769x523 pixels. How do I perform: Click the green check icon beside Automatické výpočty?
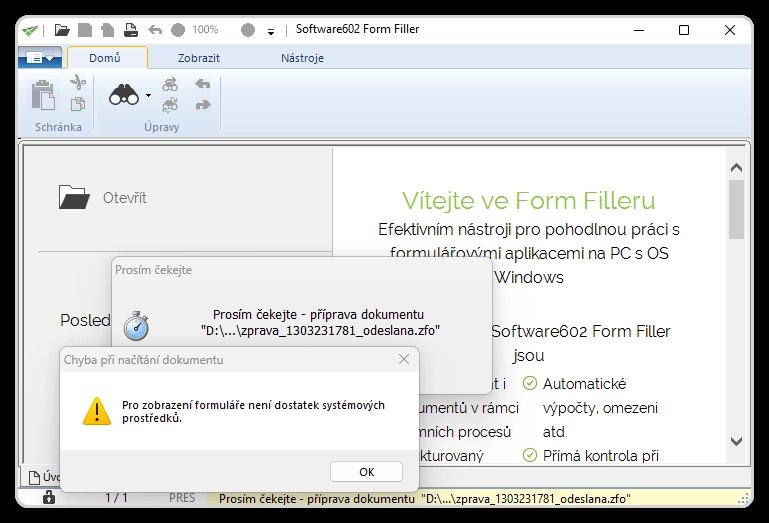(x=530, y=383)
